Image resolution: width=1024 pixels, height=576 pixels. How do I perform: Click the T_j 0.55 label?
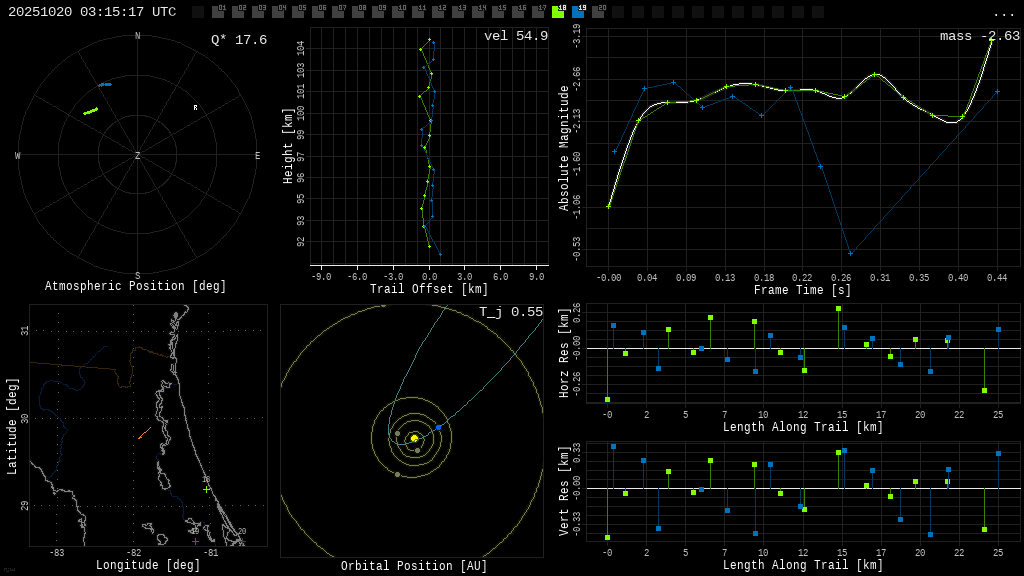click(510, 312)
